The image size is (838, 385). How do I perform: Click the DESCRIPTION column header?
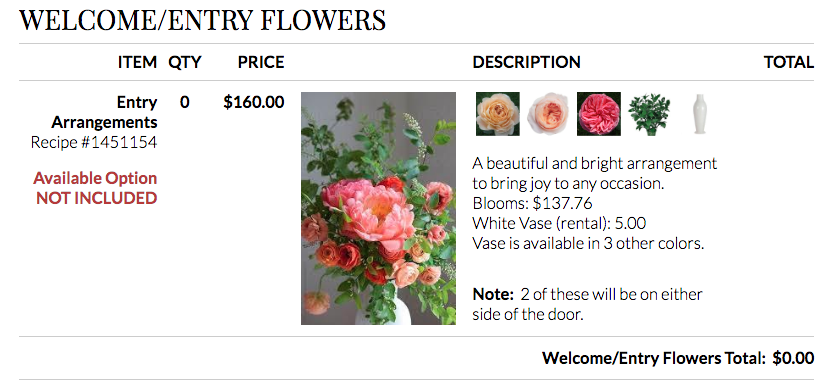[526, 62]
